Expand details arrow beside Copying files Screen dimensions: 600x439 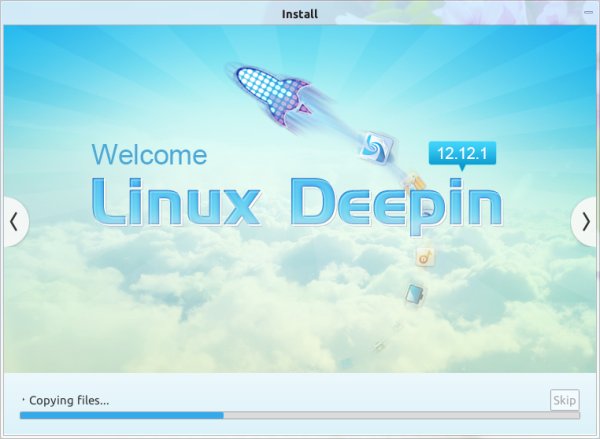tap(23, 400)
